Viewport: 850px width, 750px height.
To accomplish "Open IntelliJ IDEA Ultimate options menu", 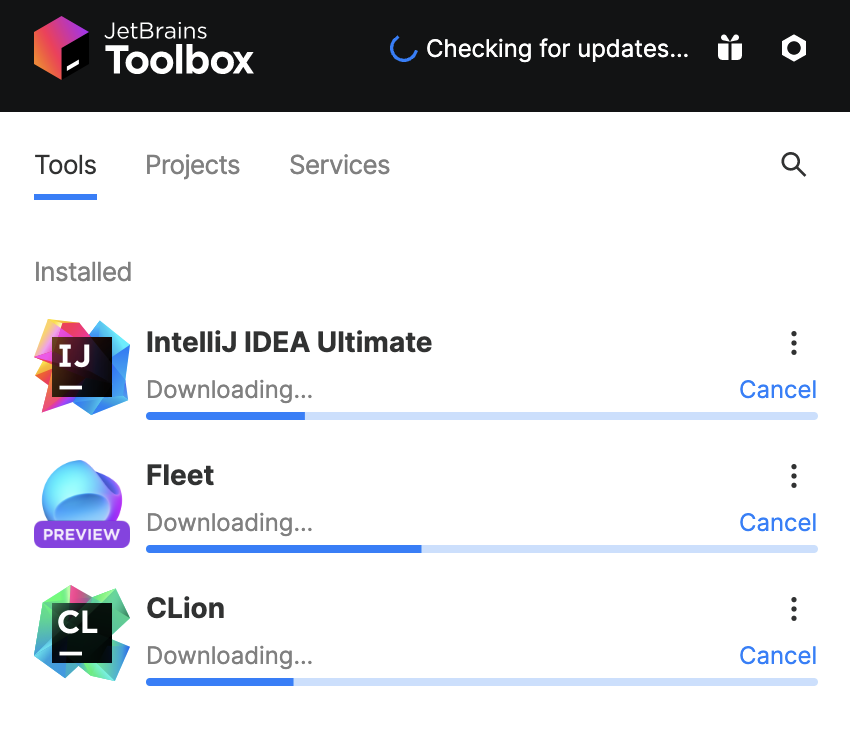I will [x=794, y=343].
